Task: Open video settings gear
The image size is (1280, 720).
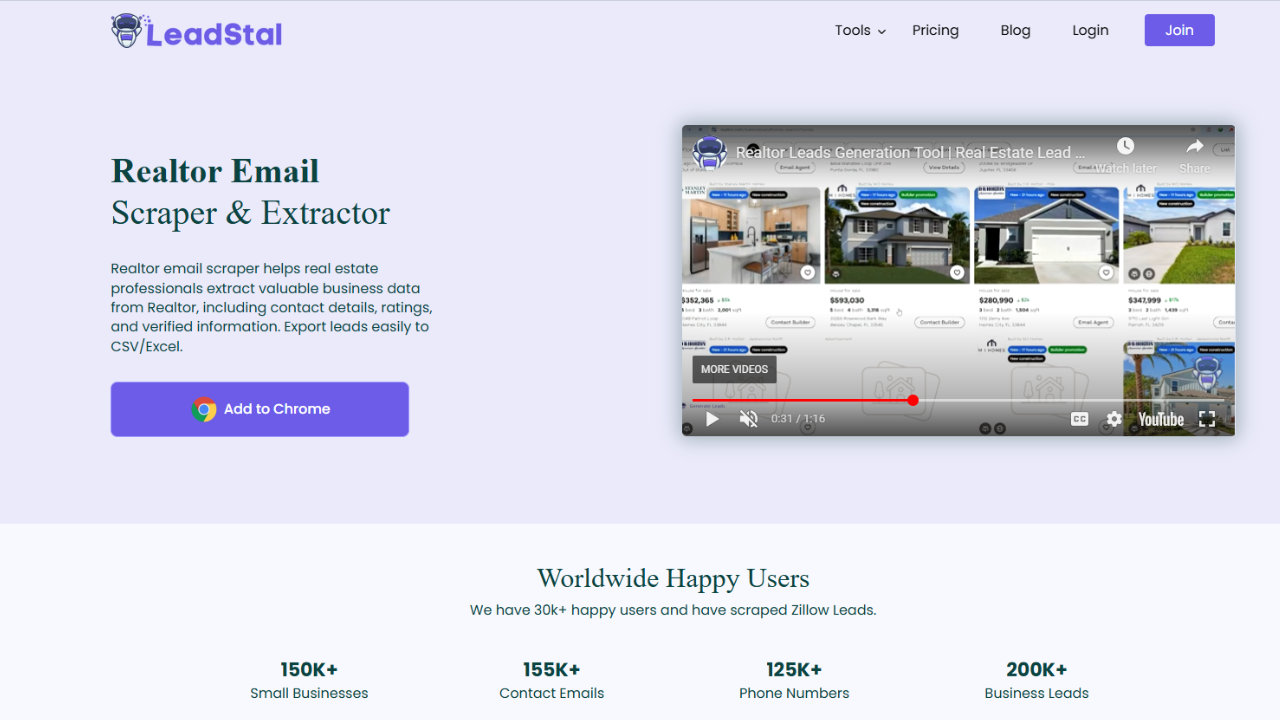Action: pyautogui.click(x=1114, y=419)
